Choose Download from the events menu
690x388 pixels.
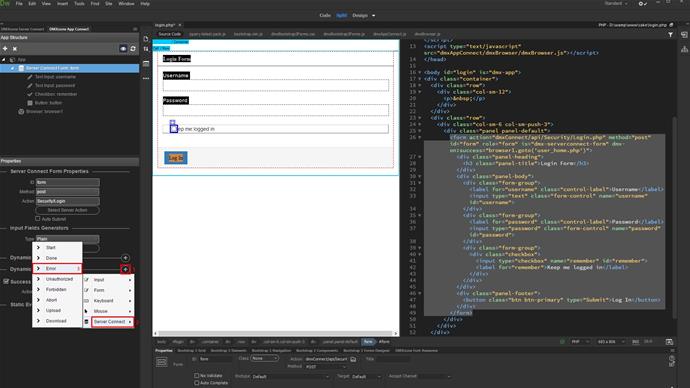tap(57, 321)
